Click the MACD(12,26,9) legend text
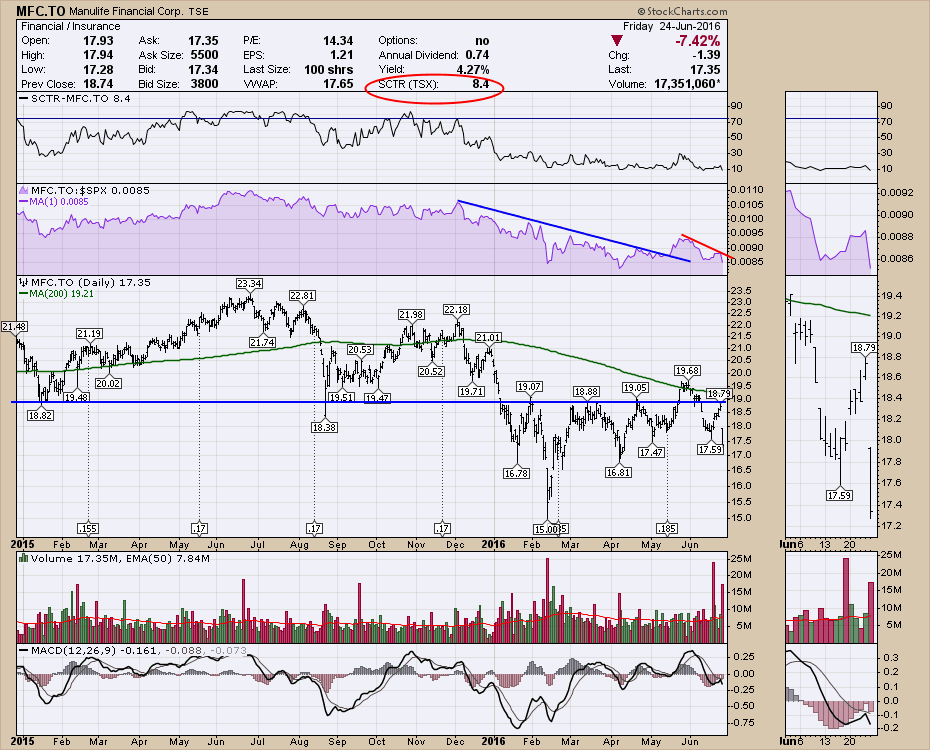 point(73,650)
